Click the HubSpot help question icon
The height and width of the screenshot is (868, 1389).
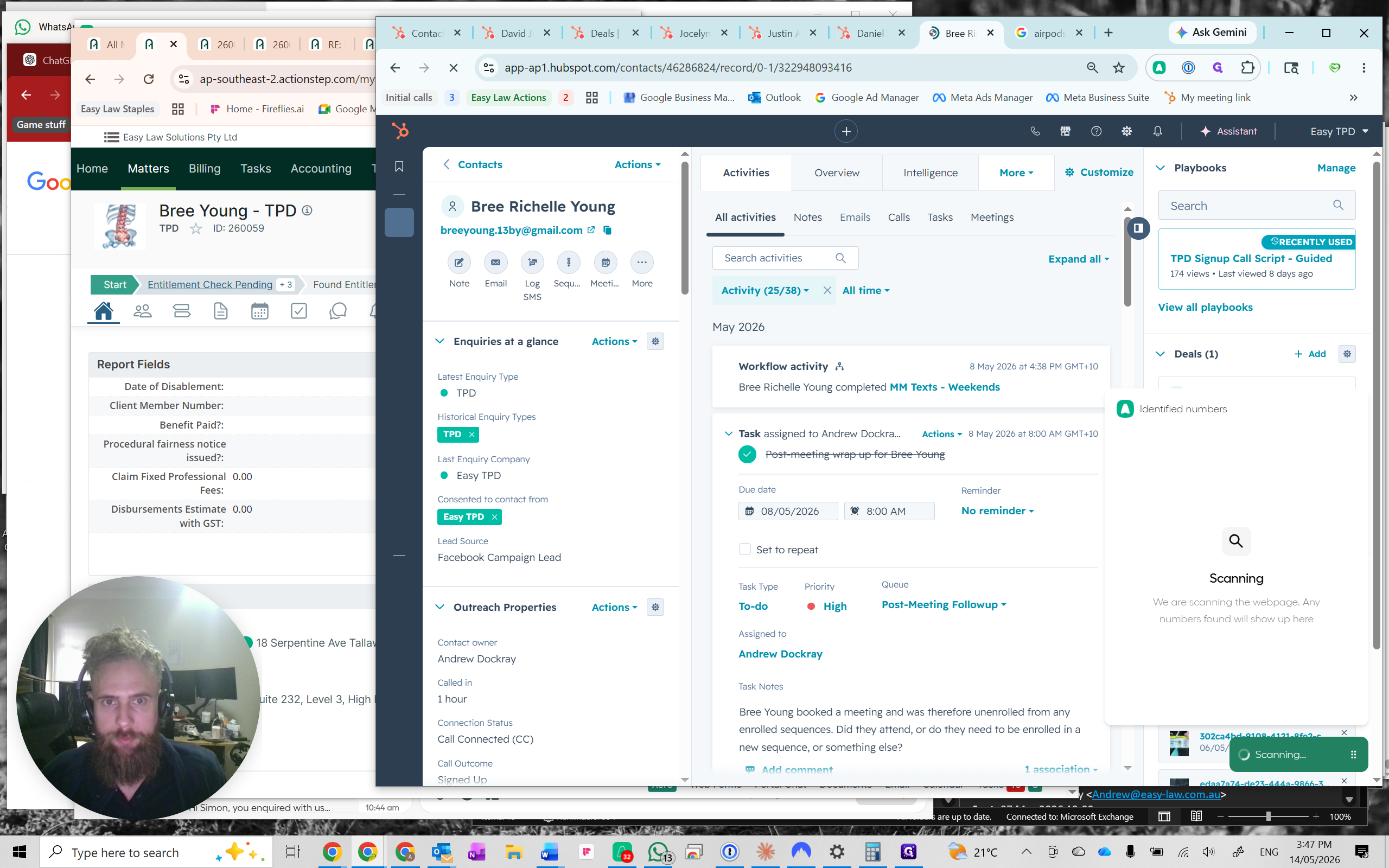(x=1096, y=131)
